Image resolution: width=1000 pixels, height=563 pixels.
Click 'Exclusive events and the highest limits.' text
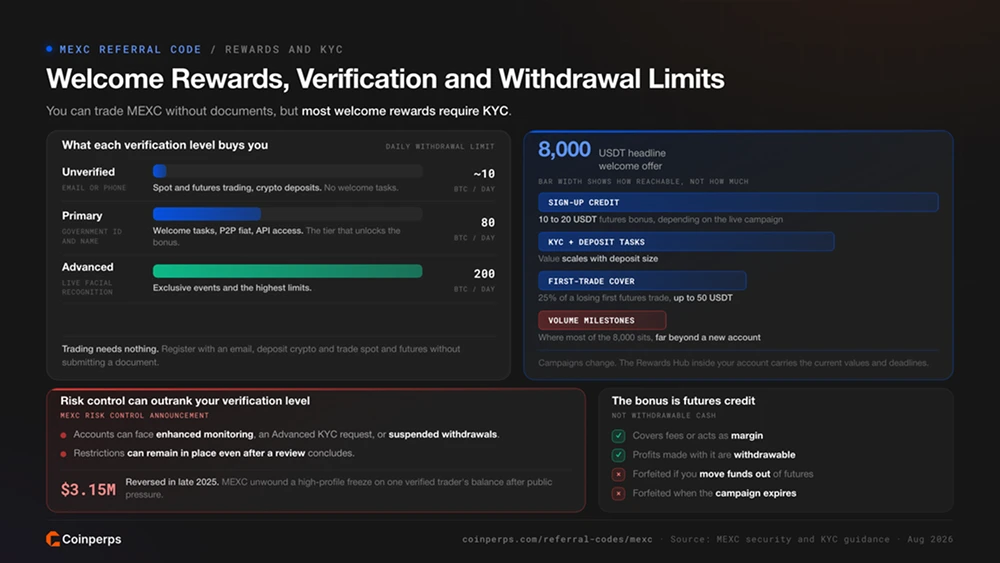pos(232,288)
